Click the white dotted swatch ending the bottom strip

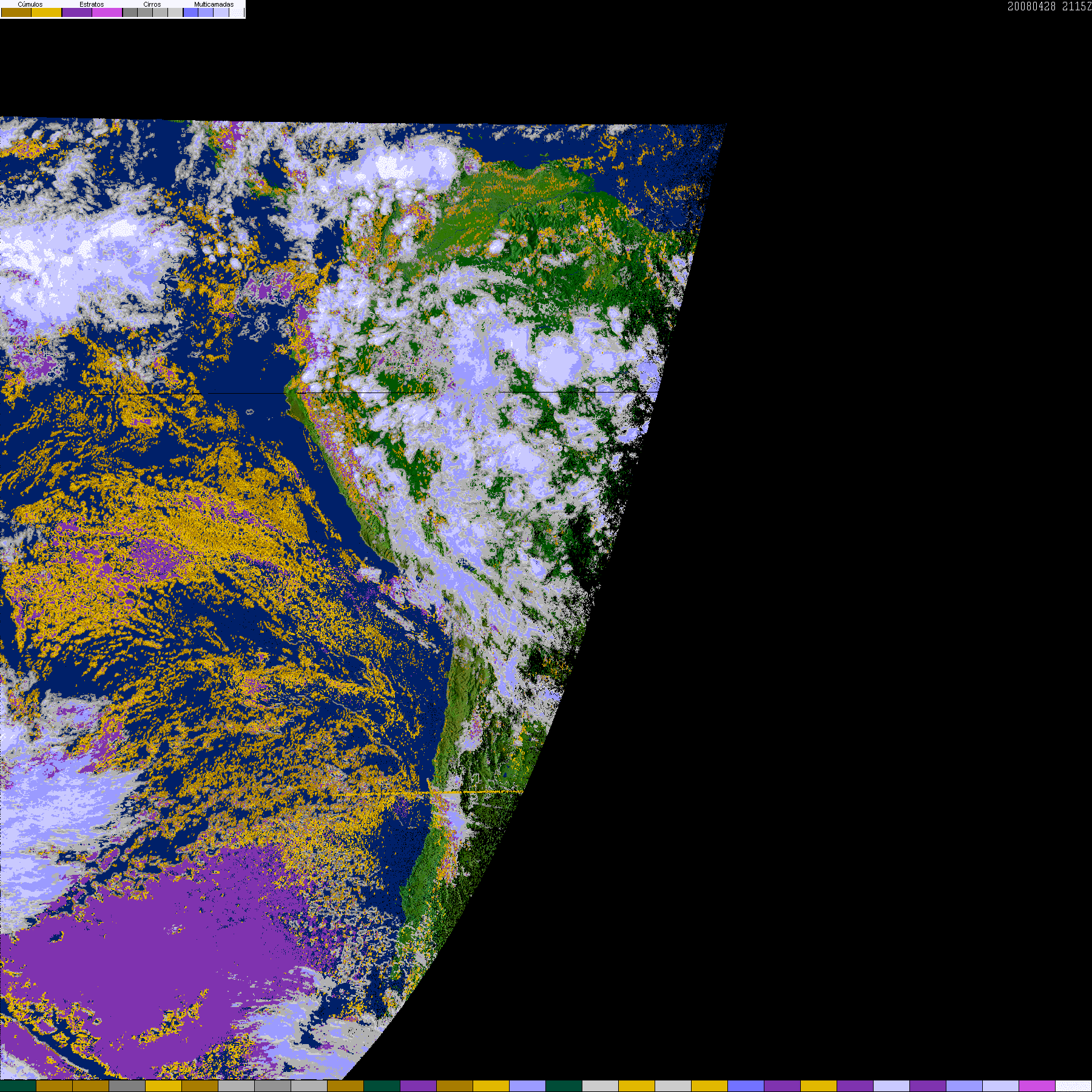click(x=1073, y=1086)
